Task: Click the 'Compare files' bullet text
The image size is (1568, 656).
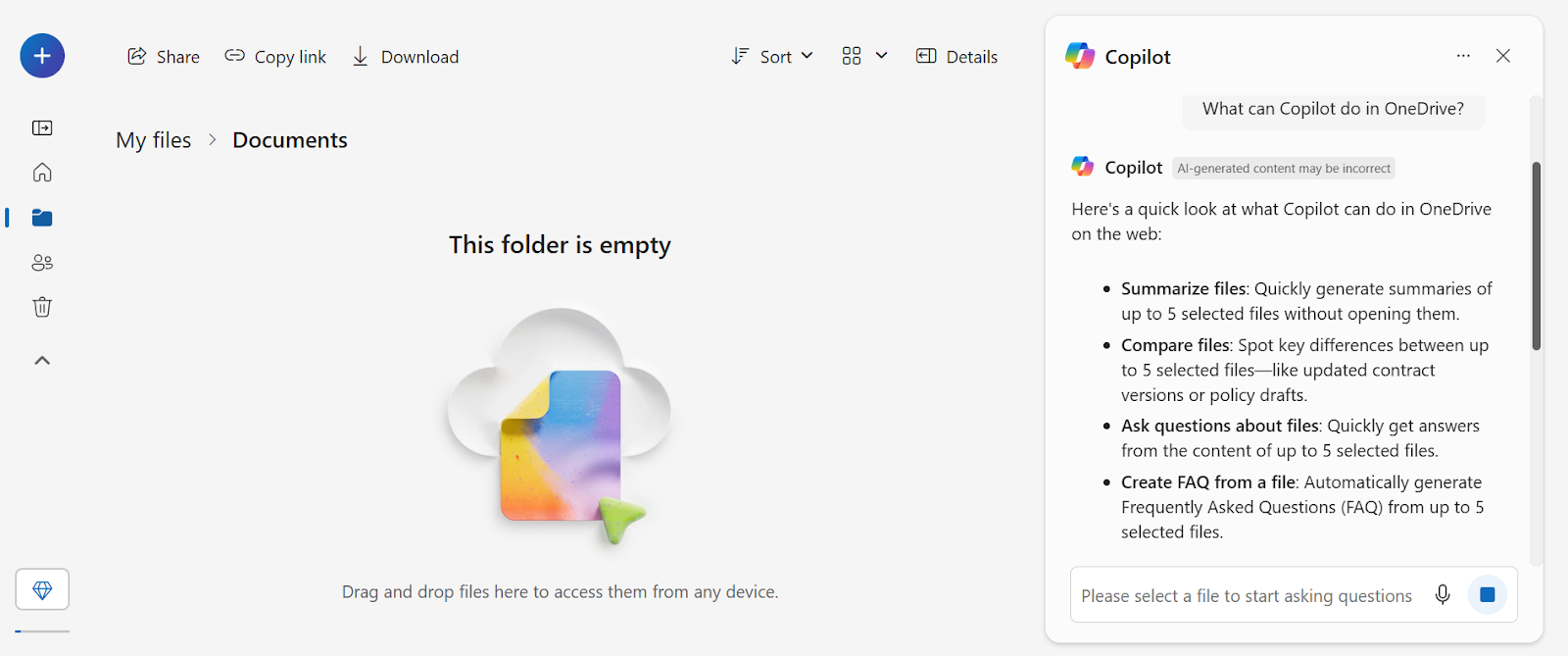Action: point(1175,345)
